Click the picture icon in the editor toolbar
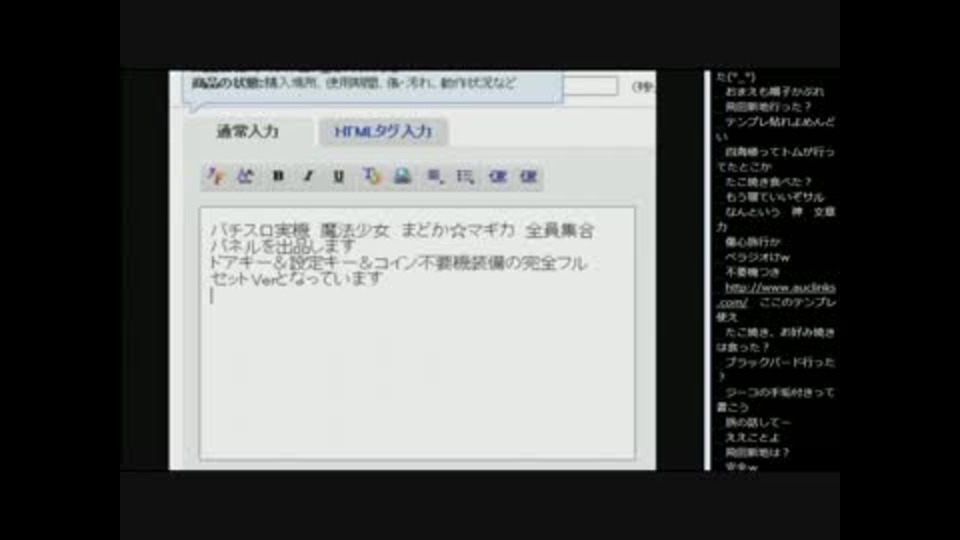The height and width of the screenshot is (540, 960). click(x=402, y=176)
